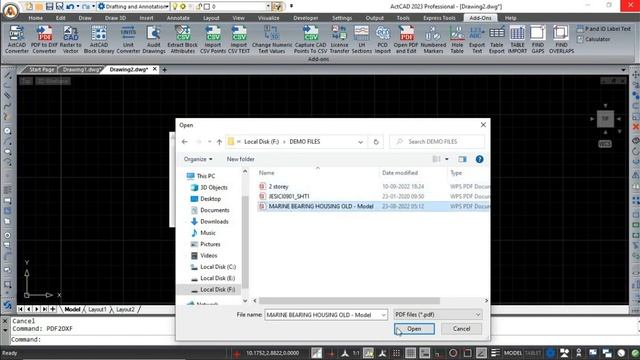Open Capture CAD Points To CSV
Image resolution: width=640 pixels, height=360 pixels.
[x=311, y=39]
